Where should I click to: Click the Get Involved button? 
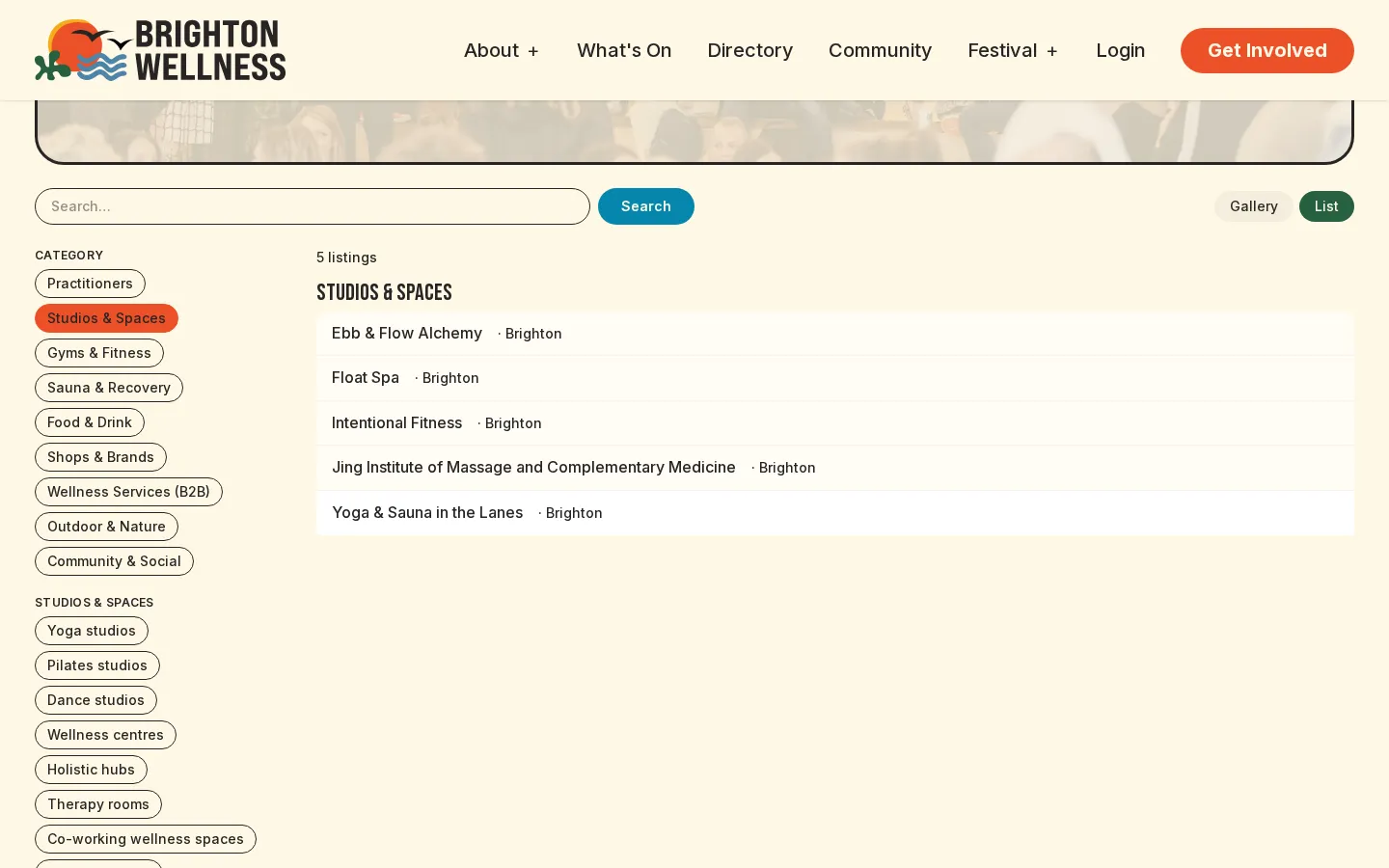pyautogui.click(x=1266, y=50)
